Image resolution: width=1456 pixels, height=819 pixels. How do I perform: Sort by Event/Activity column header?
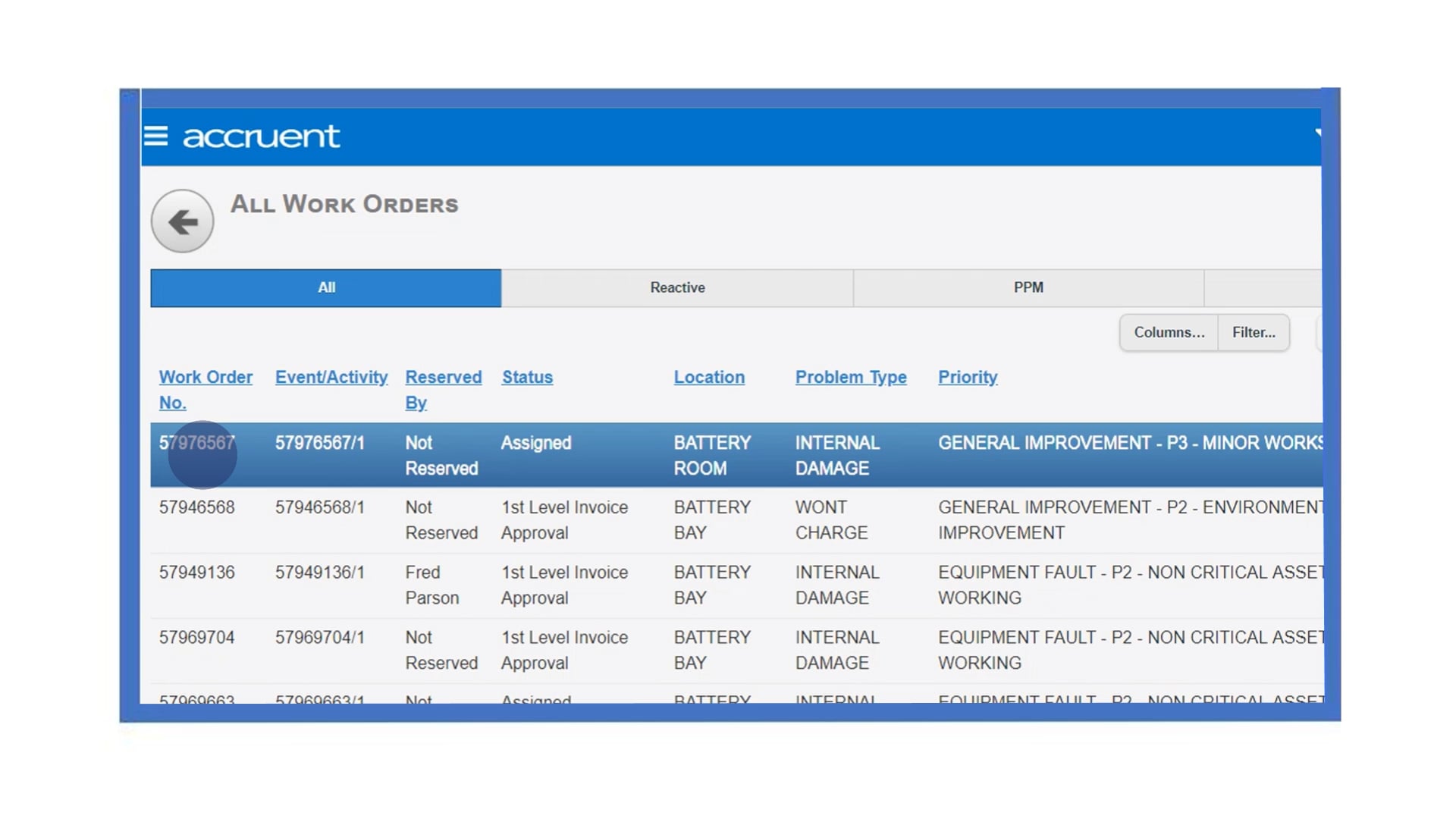tap(331, 378)
